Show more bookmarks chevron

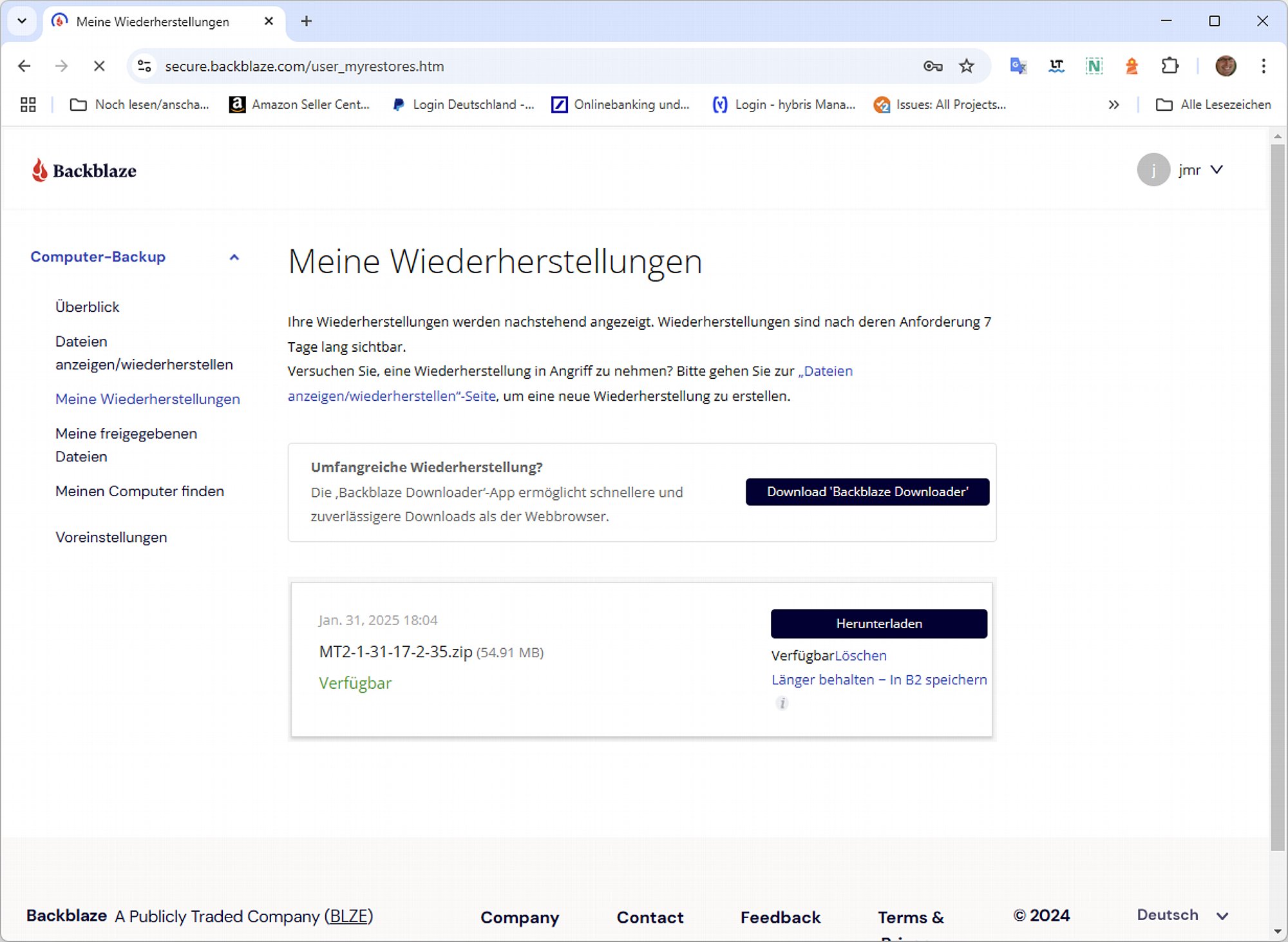tap(1113, 104)
